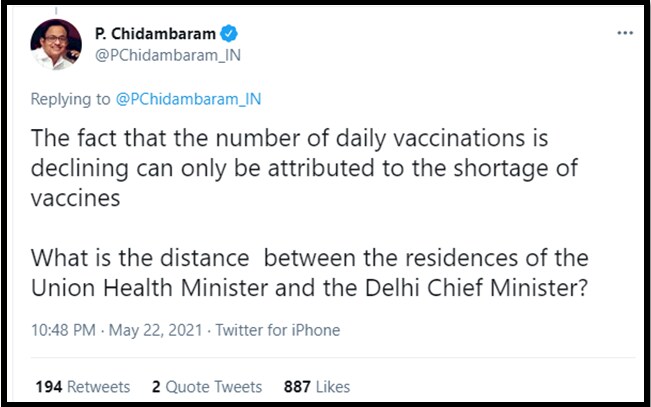
Task: Open P. Chidambaram's profile picture
Action: (56, 45)
